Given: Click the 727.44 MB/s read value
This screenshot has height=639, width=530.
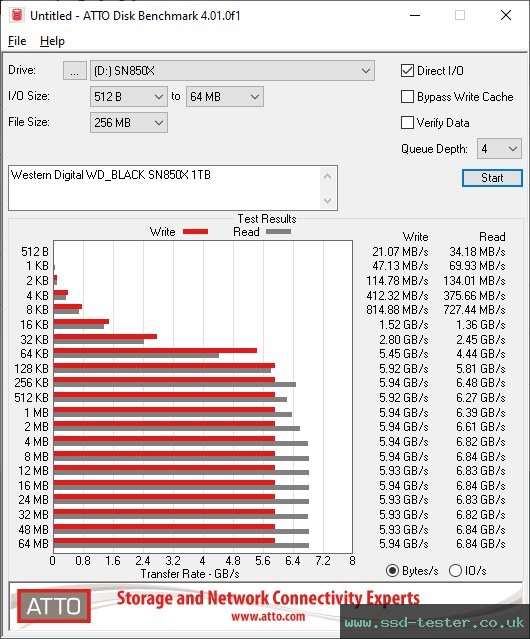Looking at the screenshot, I should (475, 310).
